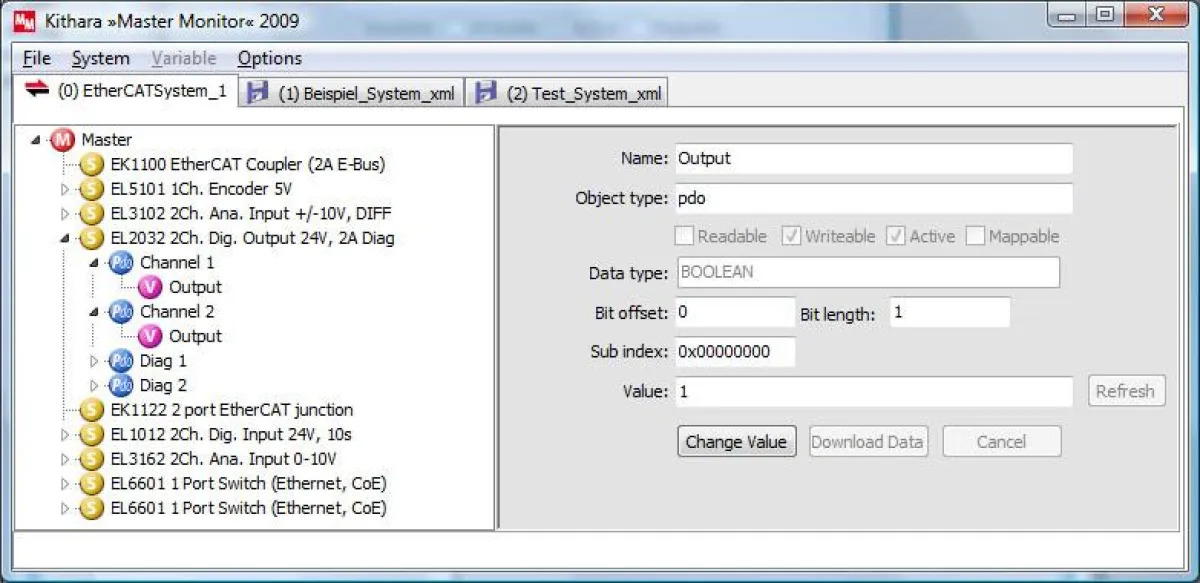This screenshot has height=583, width=1200.
Task: Click the EL3162 Ana. Input slave icon
Action: coord(92,459)
